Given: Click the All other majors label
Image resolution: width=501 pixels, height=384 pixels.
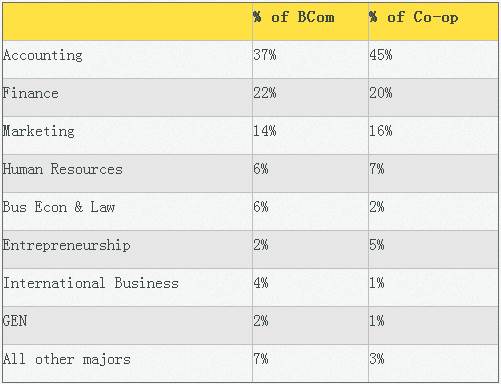Looking at the screenshot, I should click(x=67, y=359).
